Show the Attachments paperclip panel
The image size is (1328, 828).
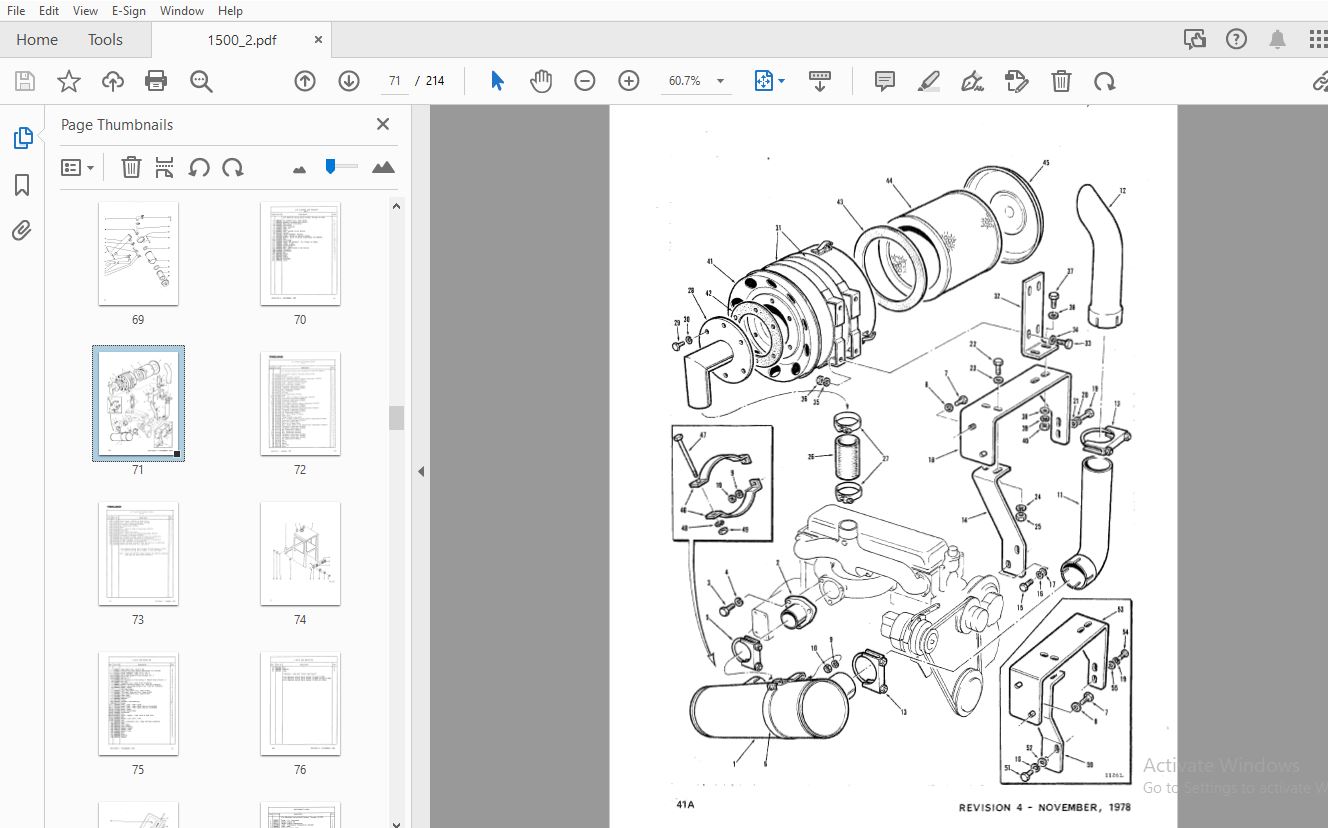(x=22, y=231)
